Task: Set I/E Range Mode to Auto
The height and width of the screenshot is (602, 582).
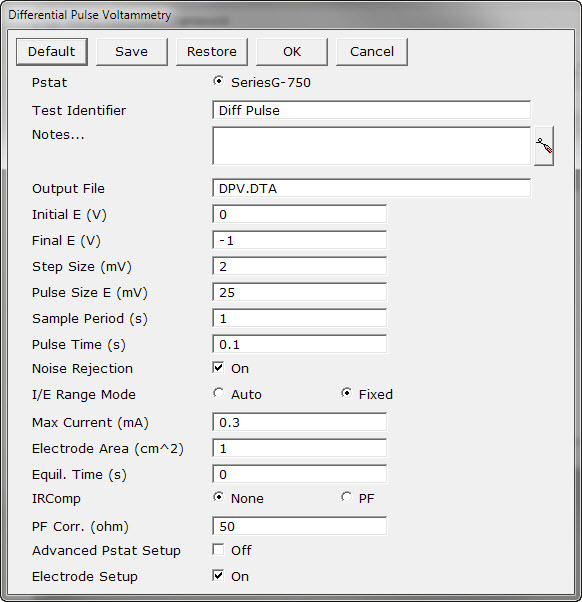Action: click(x=218, y=393)
